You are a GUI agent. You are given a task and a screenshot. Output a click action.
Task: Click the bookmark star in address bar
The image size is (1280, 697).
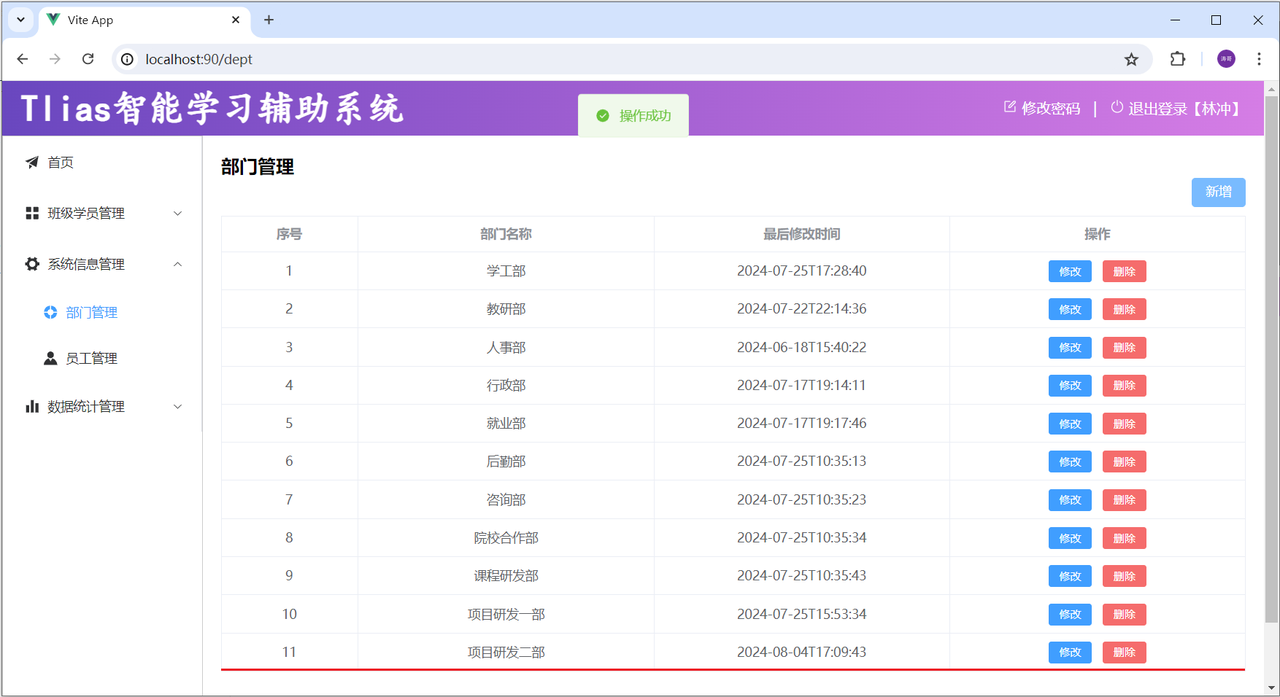1132,59
